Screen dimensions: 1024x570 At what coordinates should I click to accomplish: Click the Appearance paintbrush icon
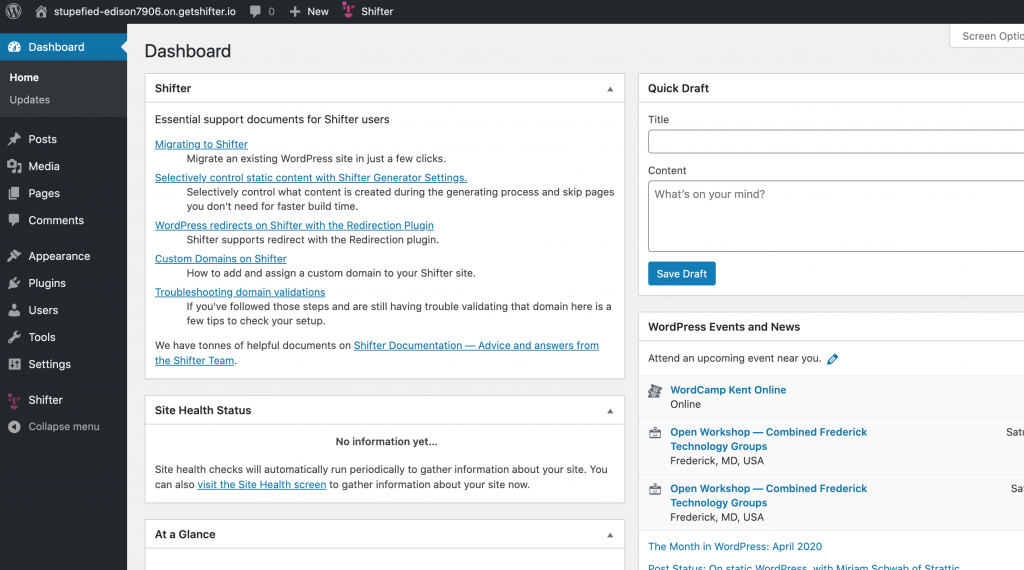tap(14, 256)
